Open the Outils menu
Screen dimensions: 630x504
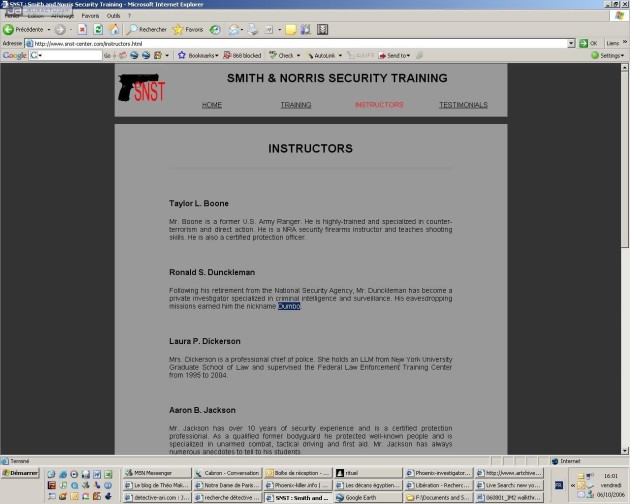click(x=113, y=16)
